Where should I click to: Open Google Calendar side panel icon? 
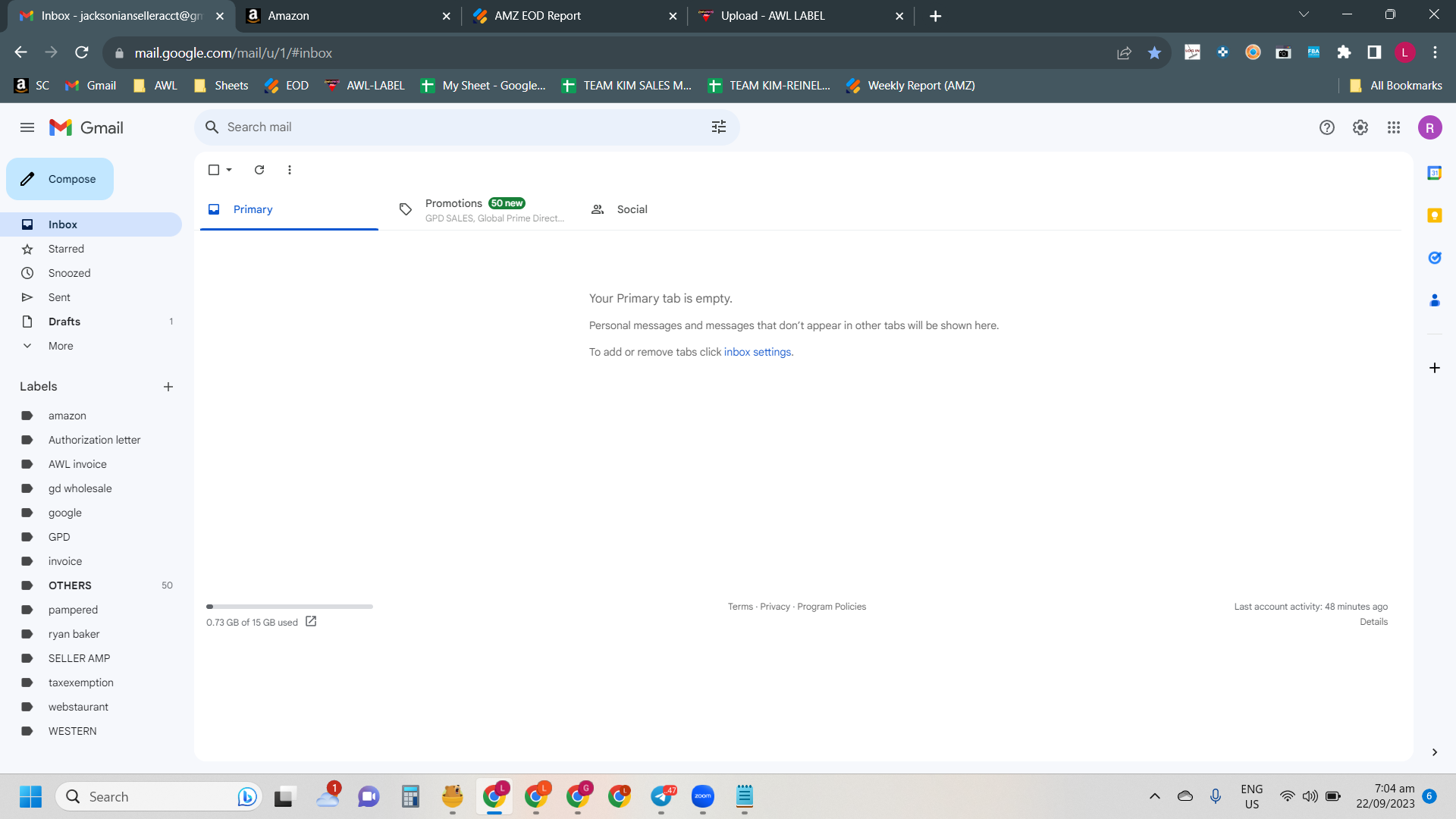(x=1435, y=173)
